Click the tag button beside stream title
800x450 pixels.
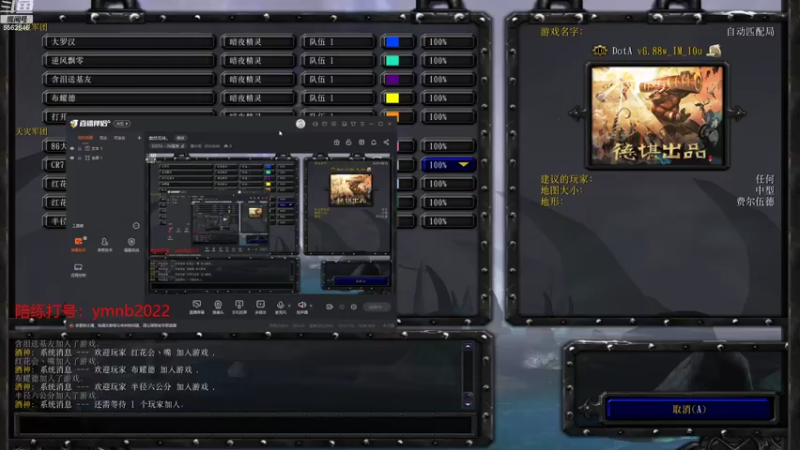pyautogui.click(x=180, y=138)
